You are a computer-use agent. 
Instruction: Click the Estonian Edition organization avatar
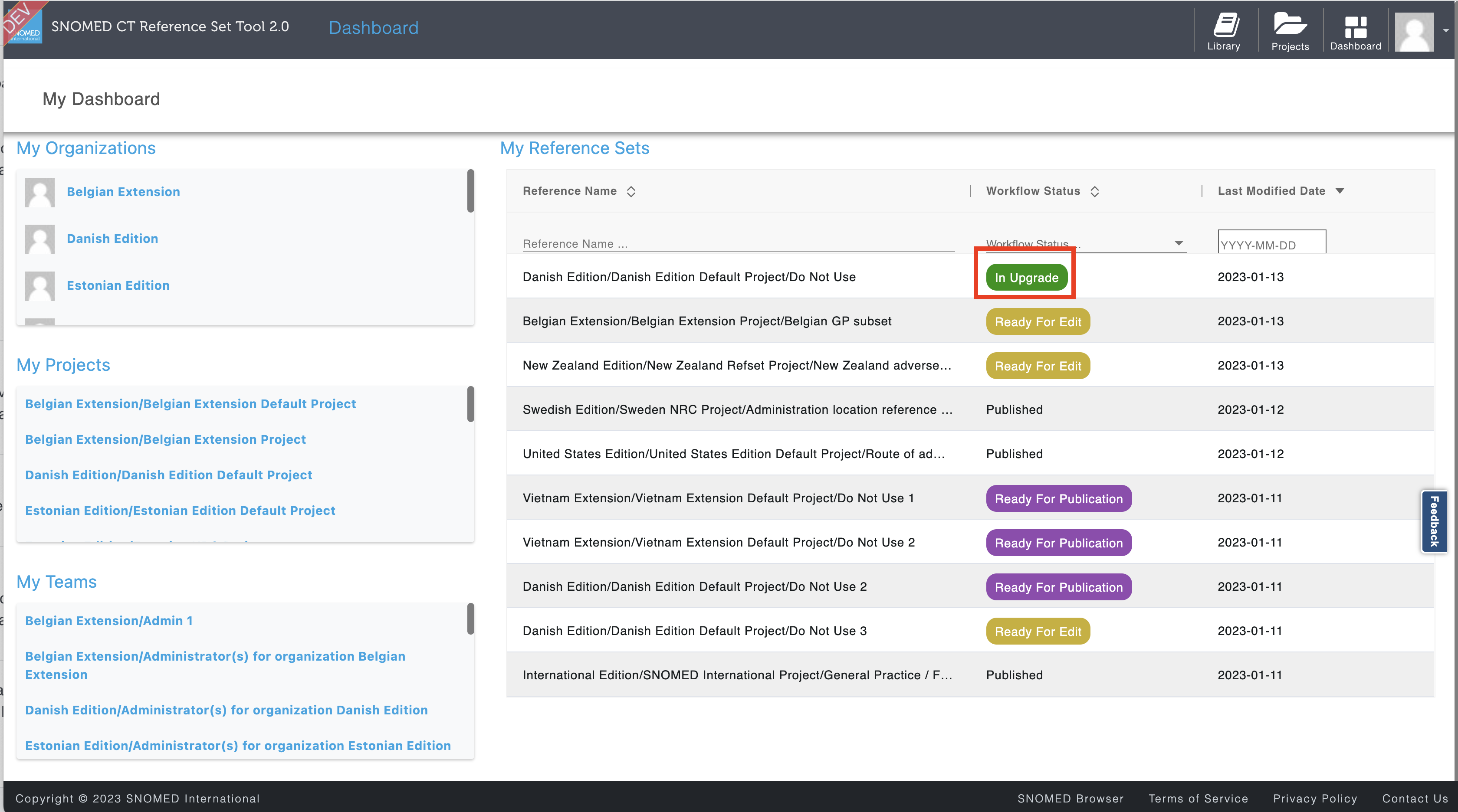tap(39, 286)
